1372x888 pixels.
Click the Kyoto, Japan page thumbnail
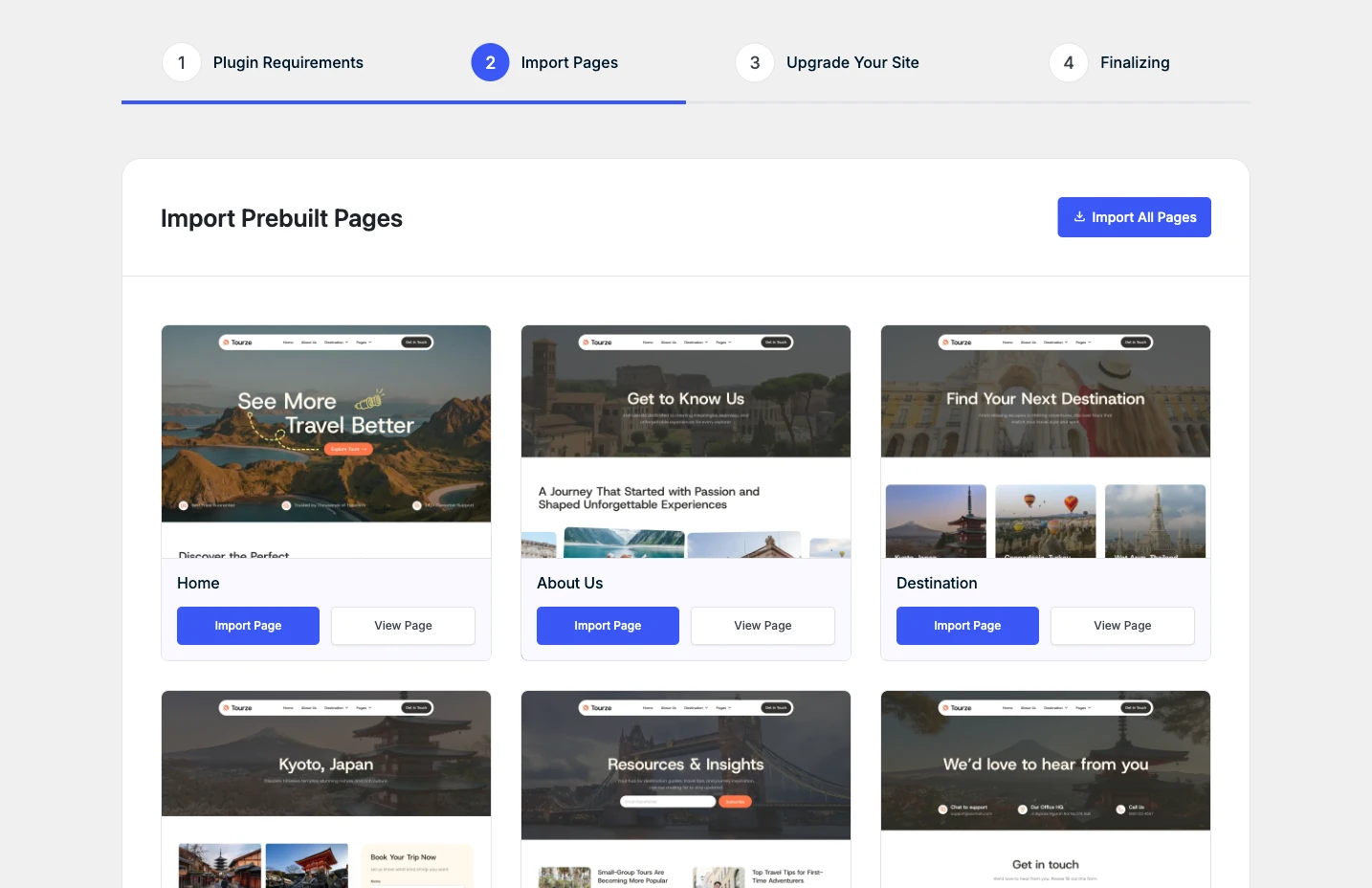click(x=326, y=788)
